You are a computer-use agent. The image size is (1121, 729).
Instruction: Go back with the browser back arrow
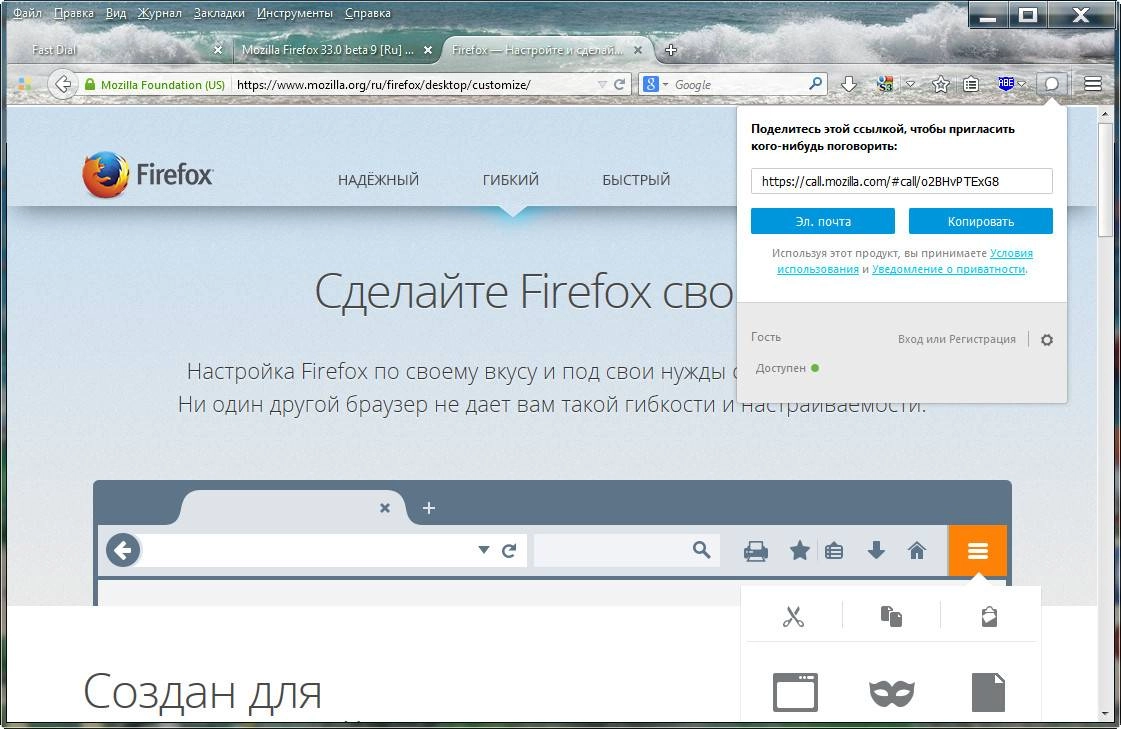63,84
